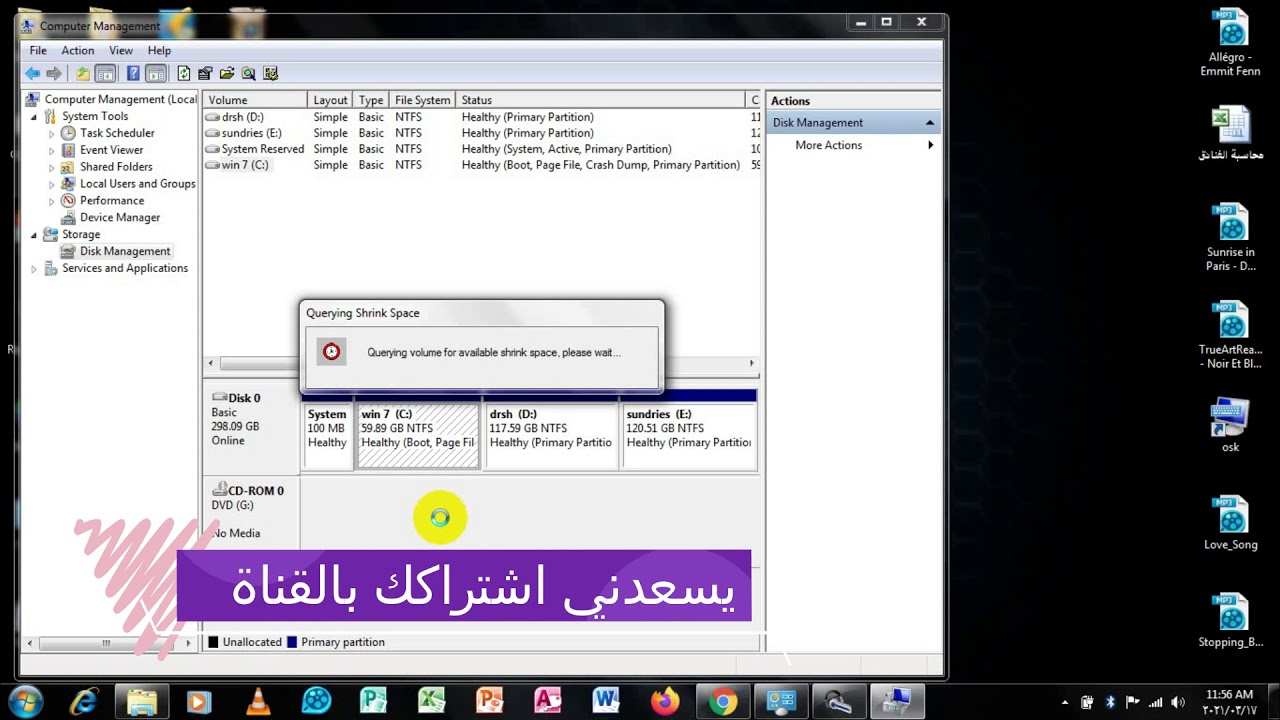Open the Windows Start button
Screen dimensions: 1280x720
click(25, 701)
